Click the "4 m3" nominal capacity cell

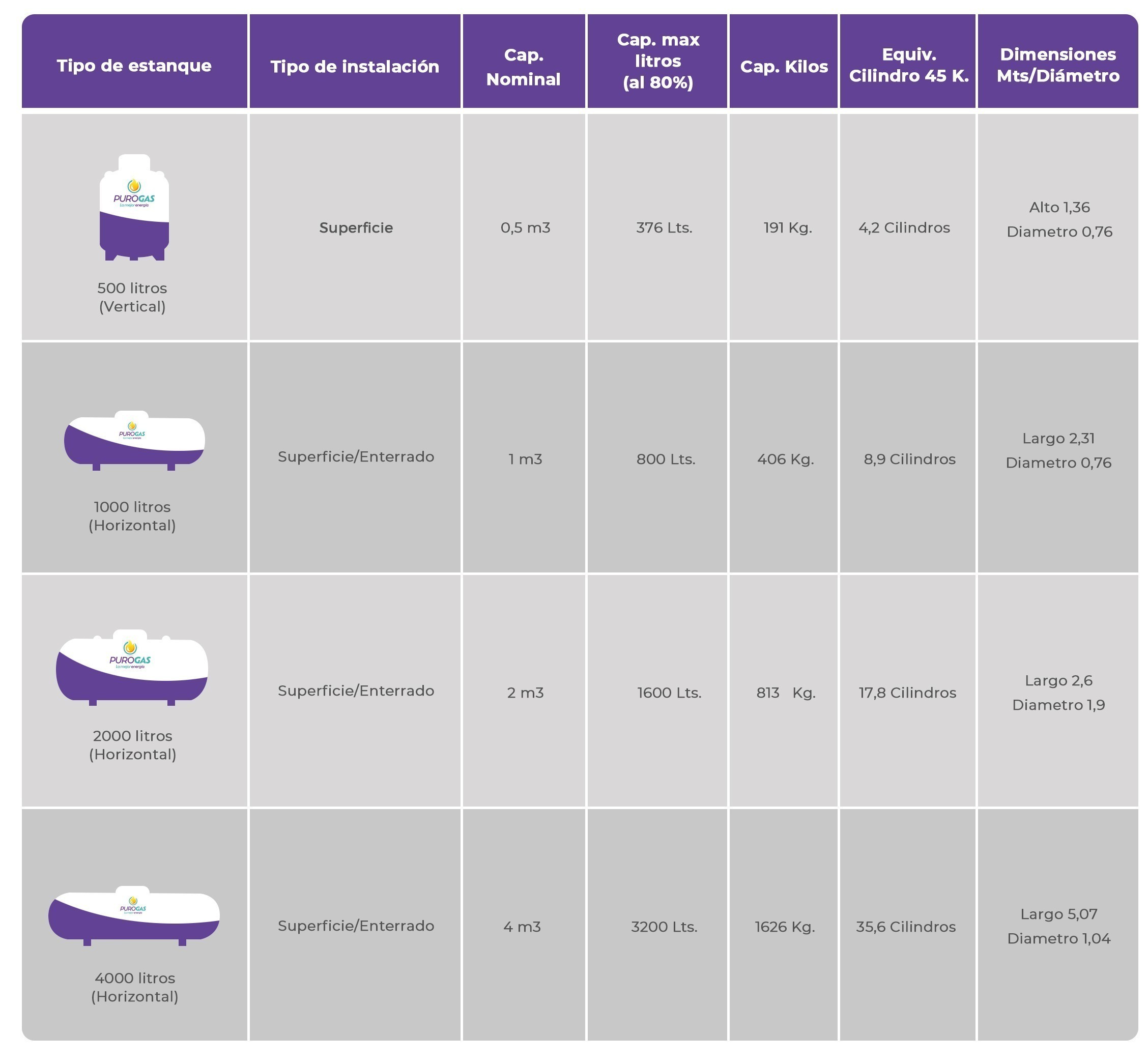(x=522, y=927)
